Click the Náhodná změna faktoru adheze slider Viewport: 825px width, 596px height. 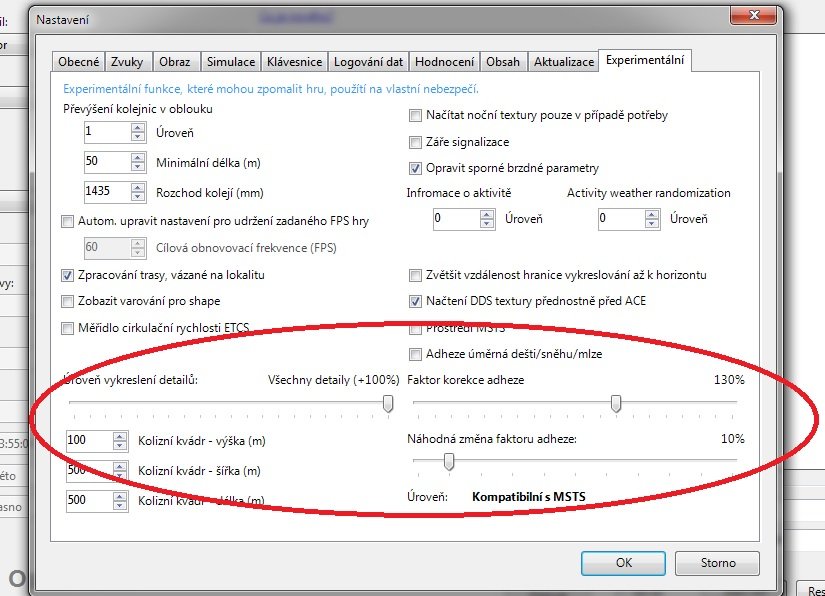click(x=449, y=460)
